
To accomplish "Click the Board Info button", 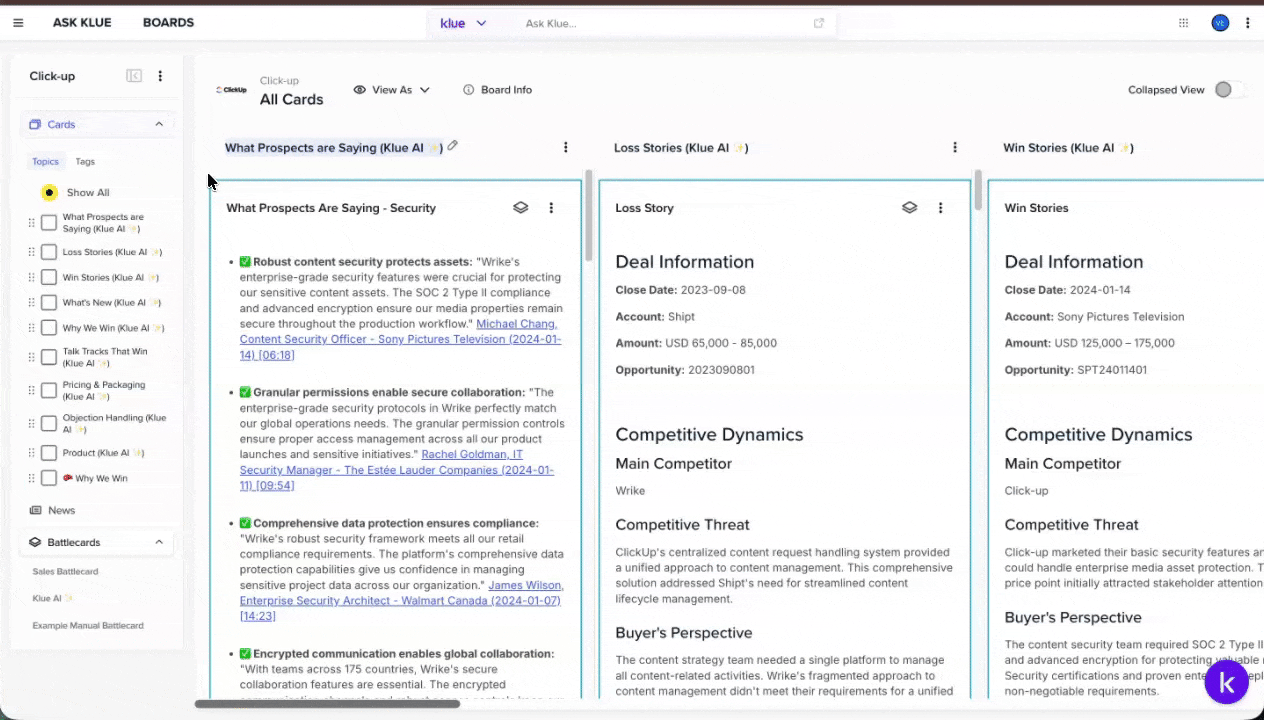I will pos(497,90).
